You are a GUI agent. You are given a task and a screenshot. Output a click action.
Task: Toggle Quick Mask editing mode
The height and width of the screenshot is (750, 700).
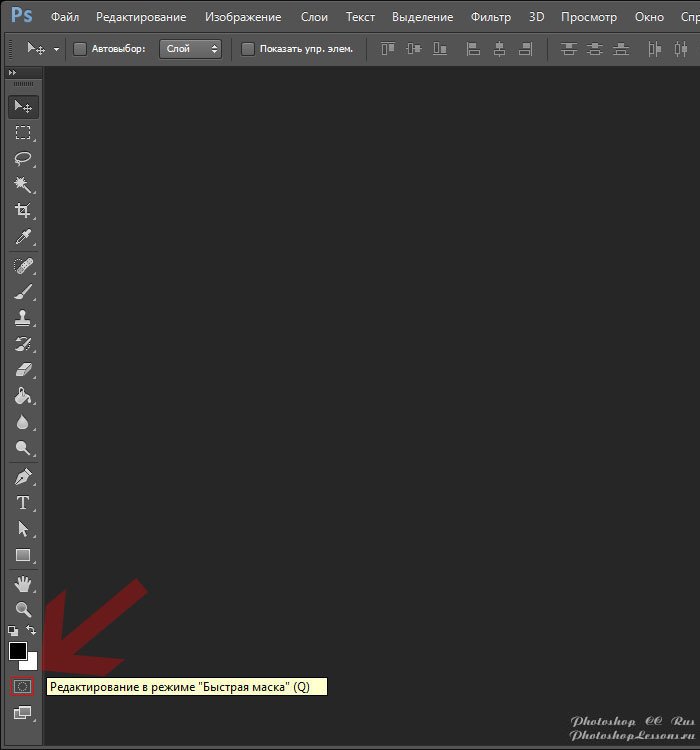point(23,686)
